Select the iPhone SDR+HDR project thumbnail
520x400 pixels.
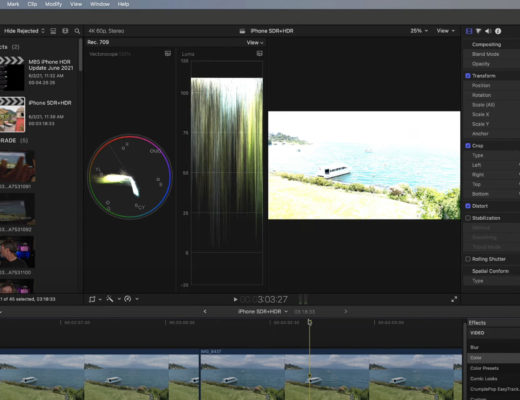click(12, 114)
